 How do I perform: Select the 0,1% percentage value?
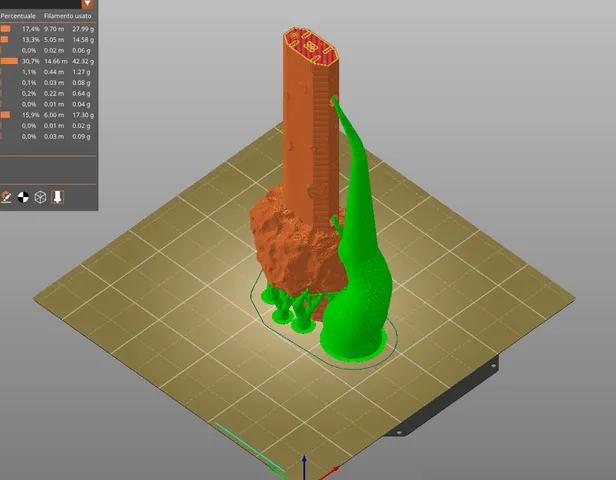pyautogui.click(x=31, y=83)
